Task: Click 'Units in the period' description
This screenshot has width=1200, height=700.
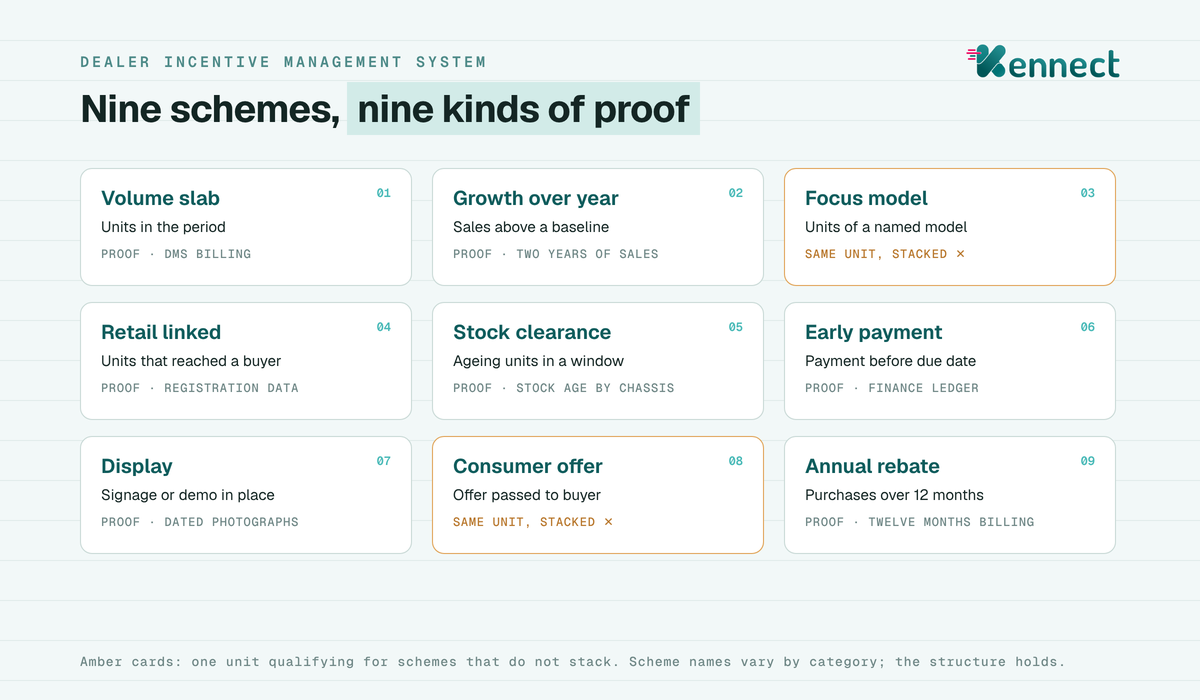Action: [163, 227]
